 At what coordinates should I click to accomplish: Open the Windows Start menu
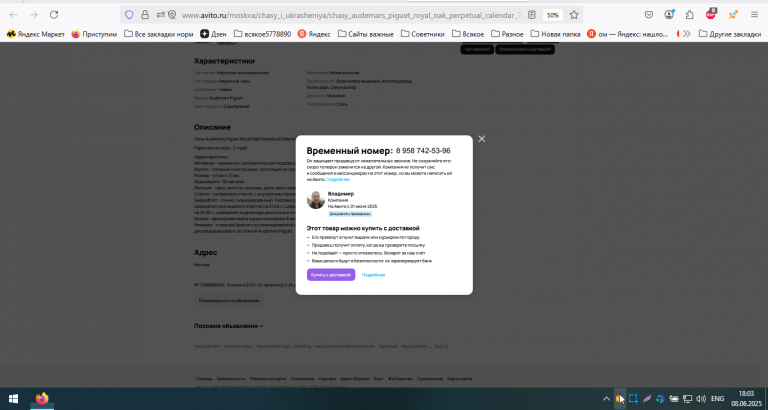coord(13,399)
